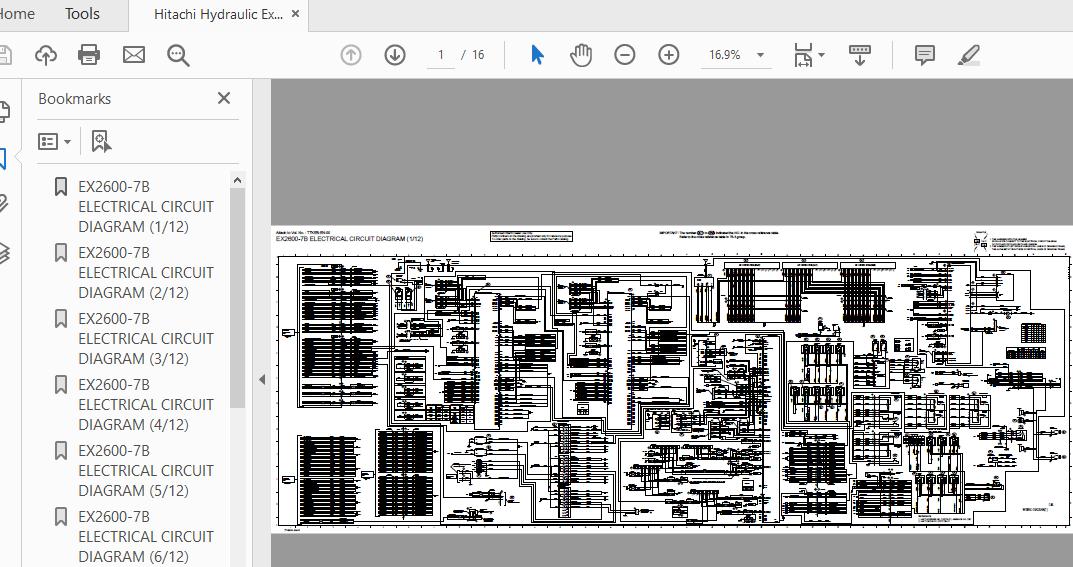Open the find text search tool
The image size is (1073, 567).
178,55
